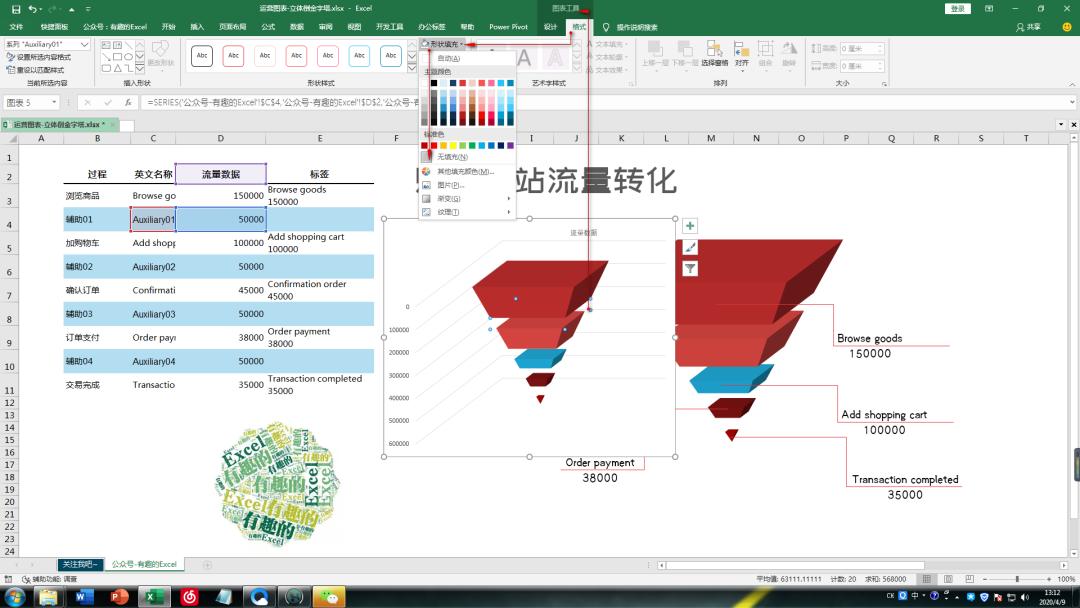The height and width of the screenshot is (608, 1080).
Task: Click the Save icon in title bar
Action: [x=15, y=9]
